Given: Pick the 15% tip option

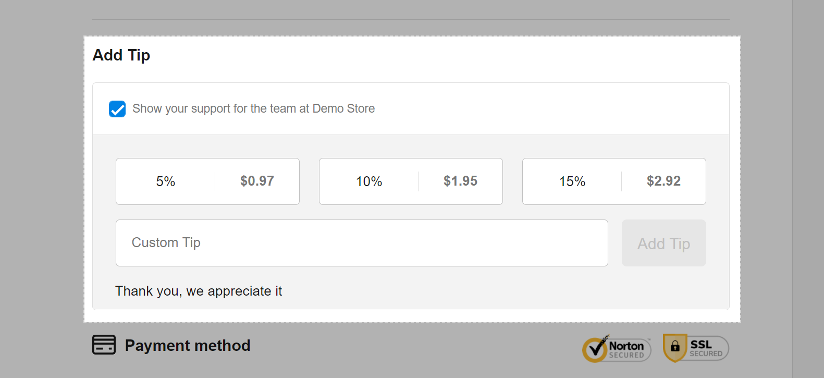Looking at the screenshot, I should tap(614, 181).
